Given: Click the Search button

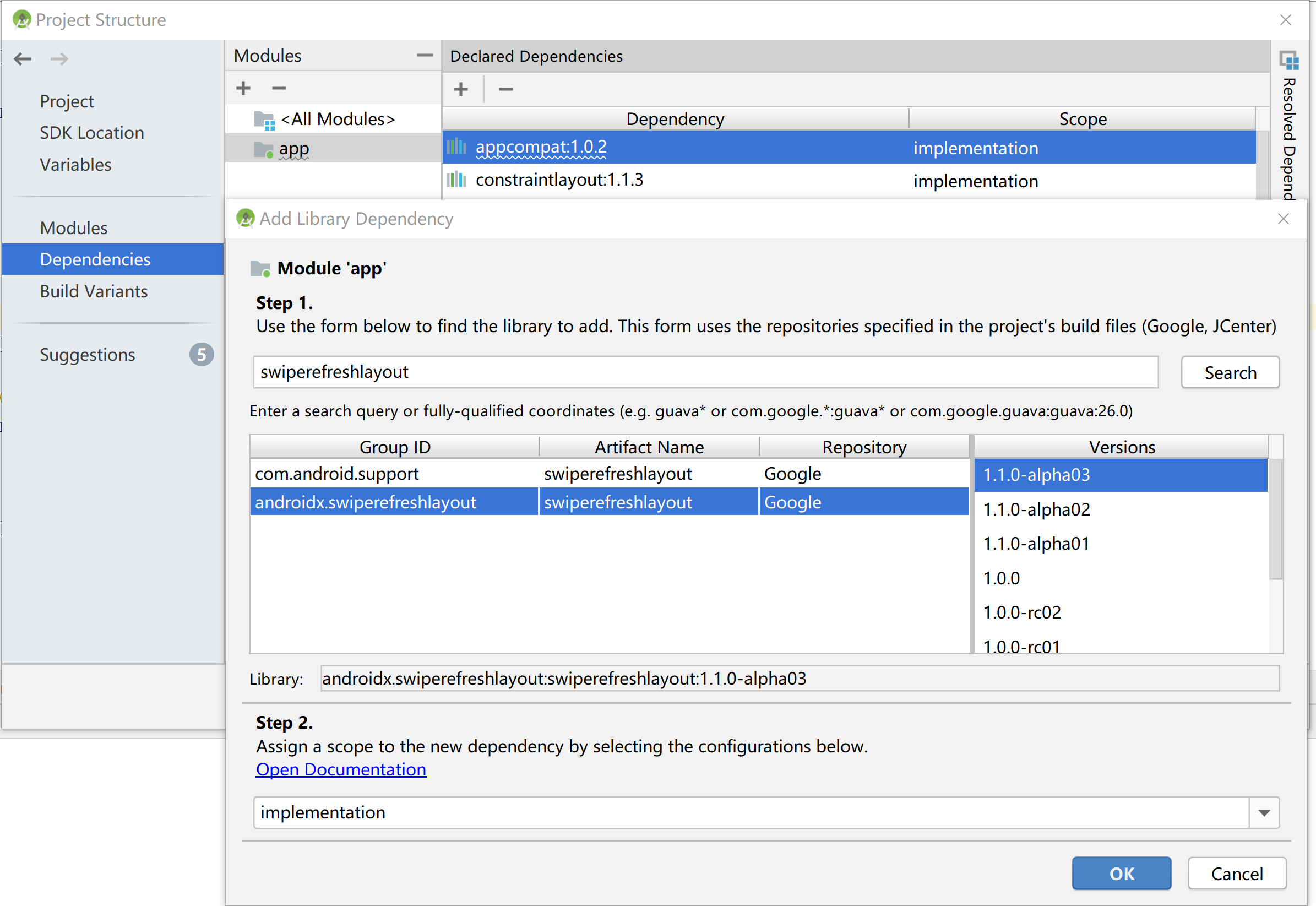Looking at the screenshot, I should (x=1230, y=372).
